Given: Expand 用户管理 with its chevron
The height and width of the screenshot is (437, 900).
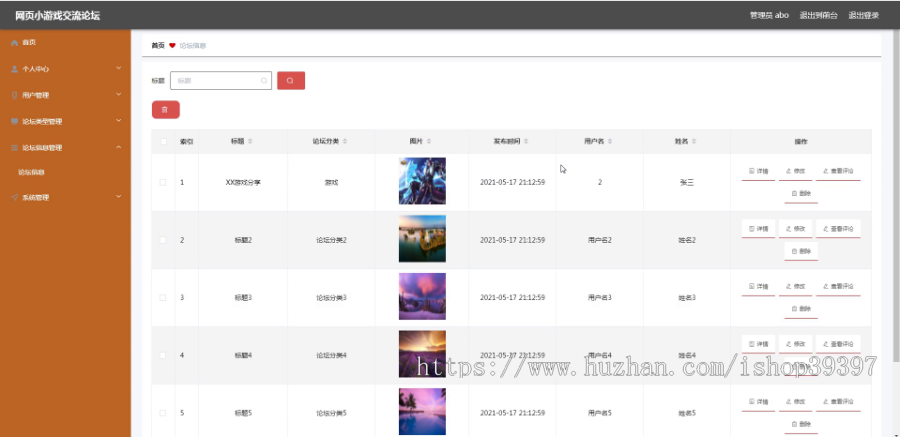Looking at the screenshot, I should pyautogui.click(x=119, y=95).
